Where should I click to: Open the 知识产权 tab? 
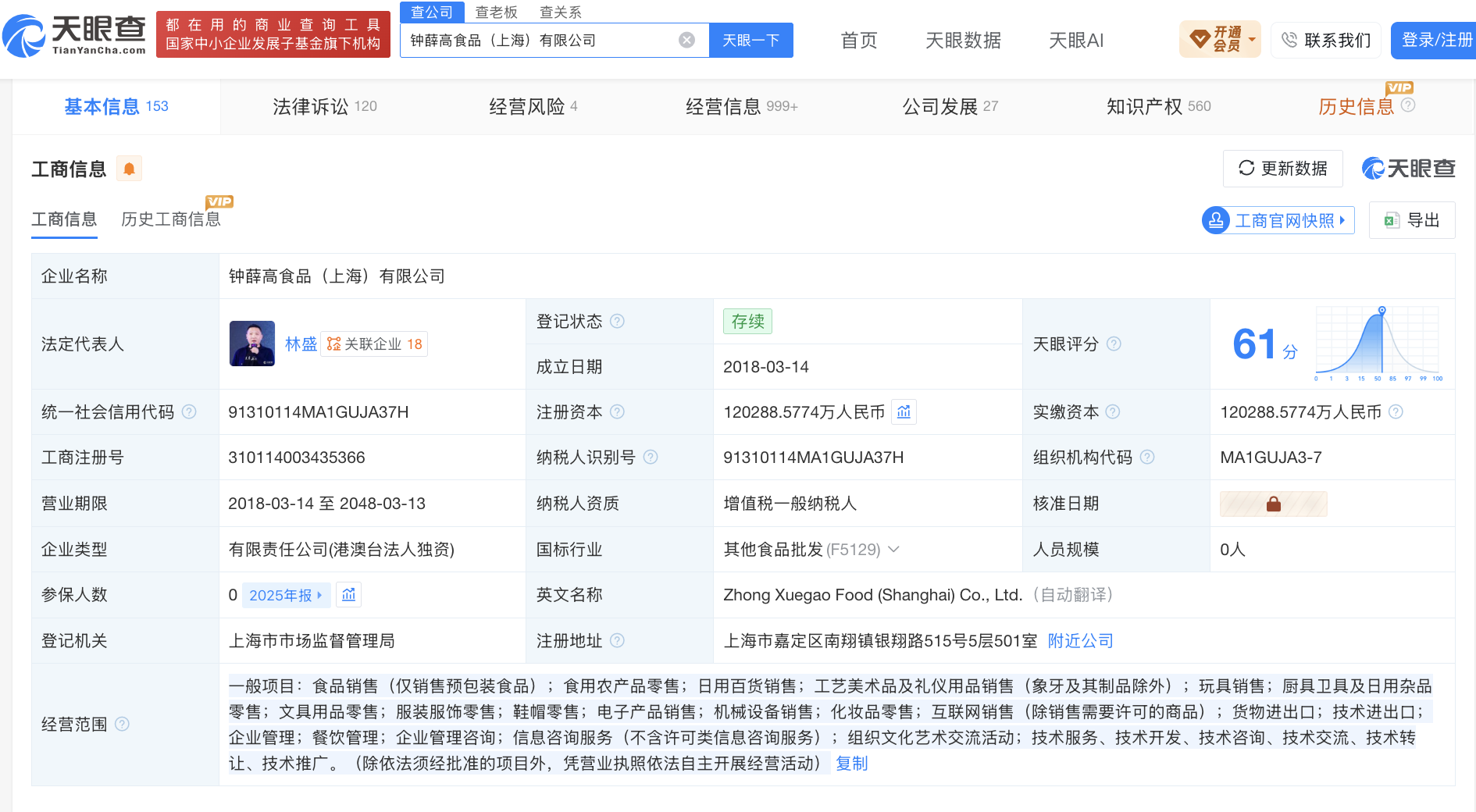(1158, 106)
